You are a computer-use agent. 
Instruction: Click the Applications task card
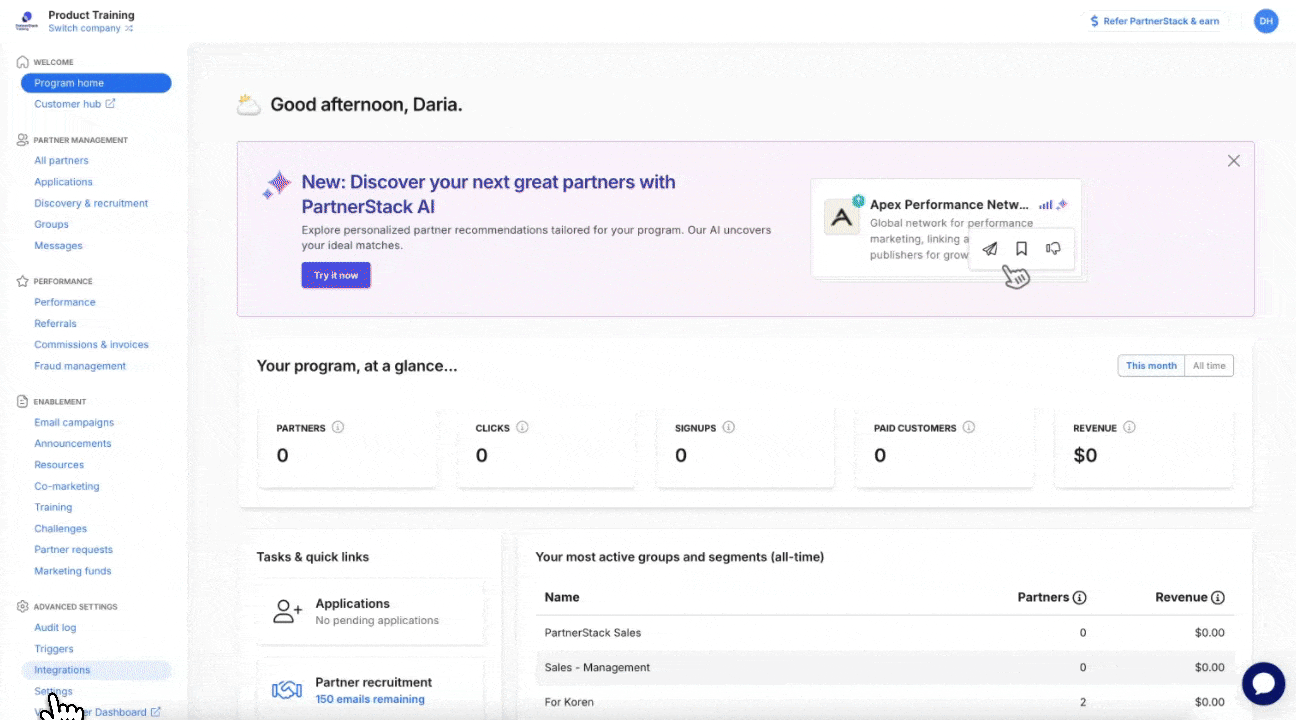371,612
